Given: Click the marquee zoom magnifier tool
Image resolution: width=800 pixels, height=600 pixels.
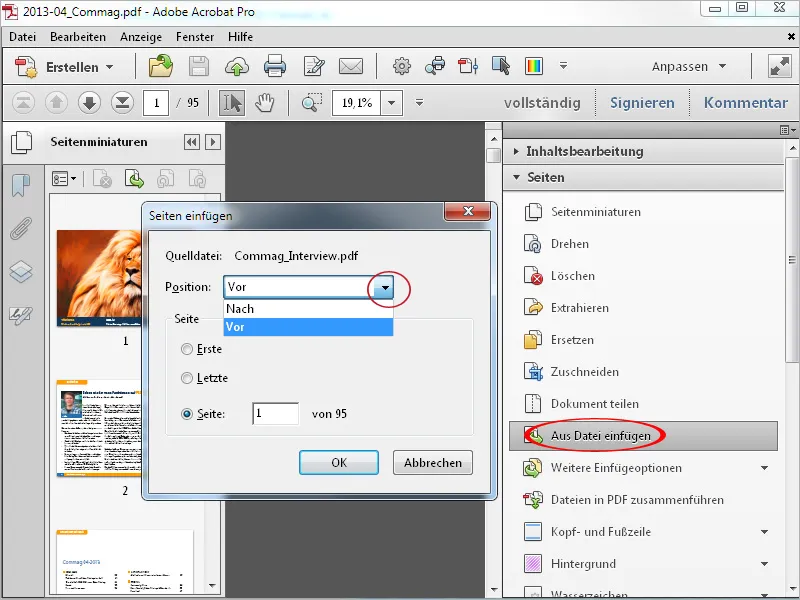Looking at the screenshot, I should tap(311, 103).
